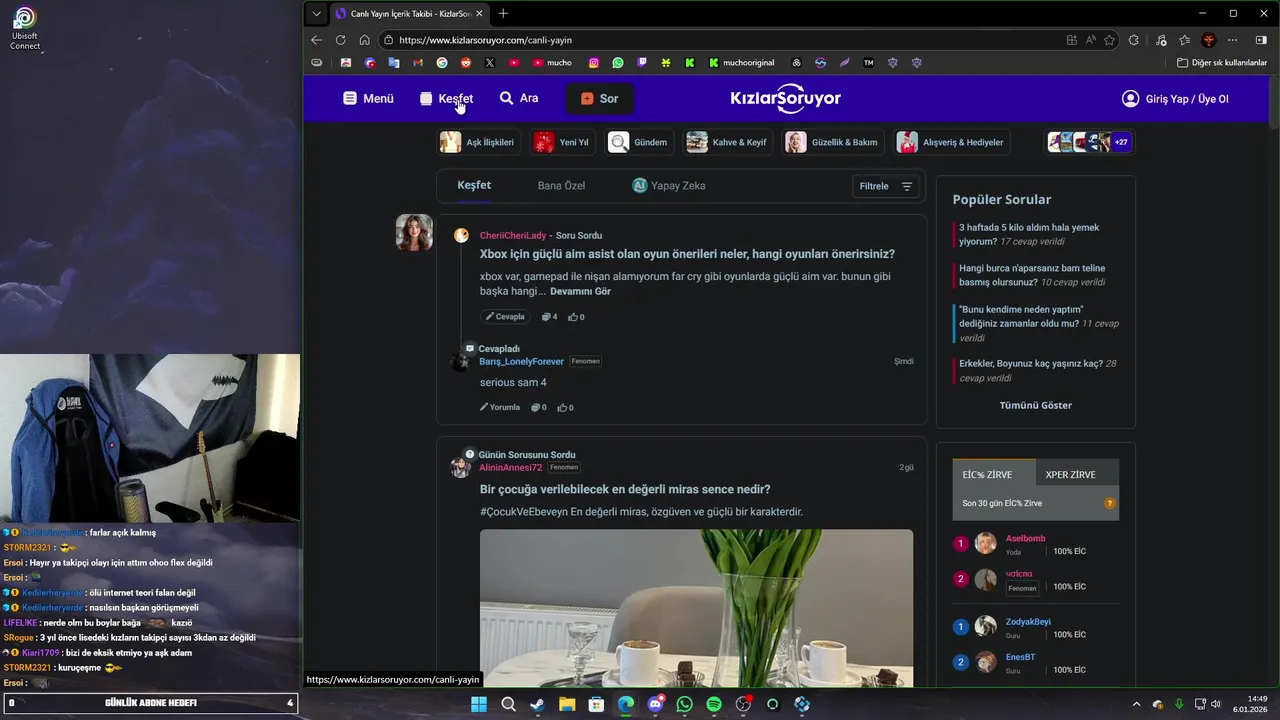Screen dimensions: 1280x720
Task: Switch to the Bana Özel tab
Action: point(561,185)
